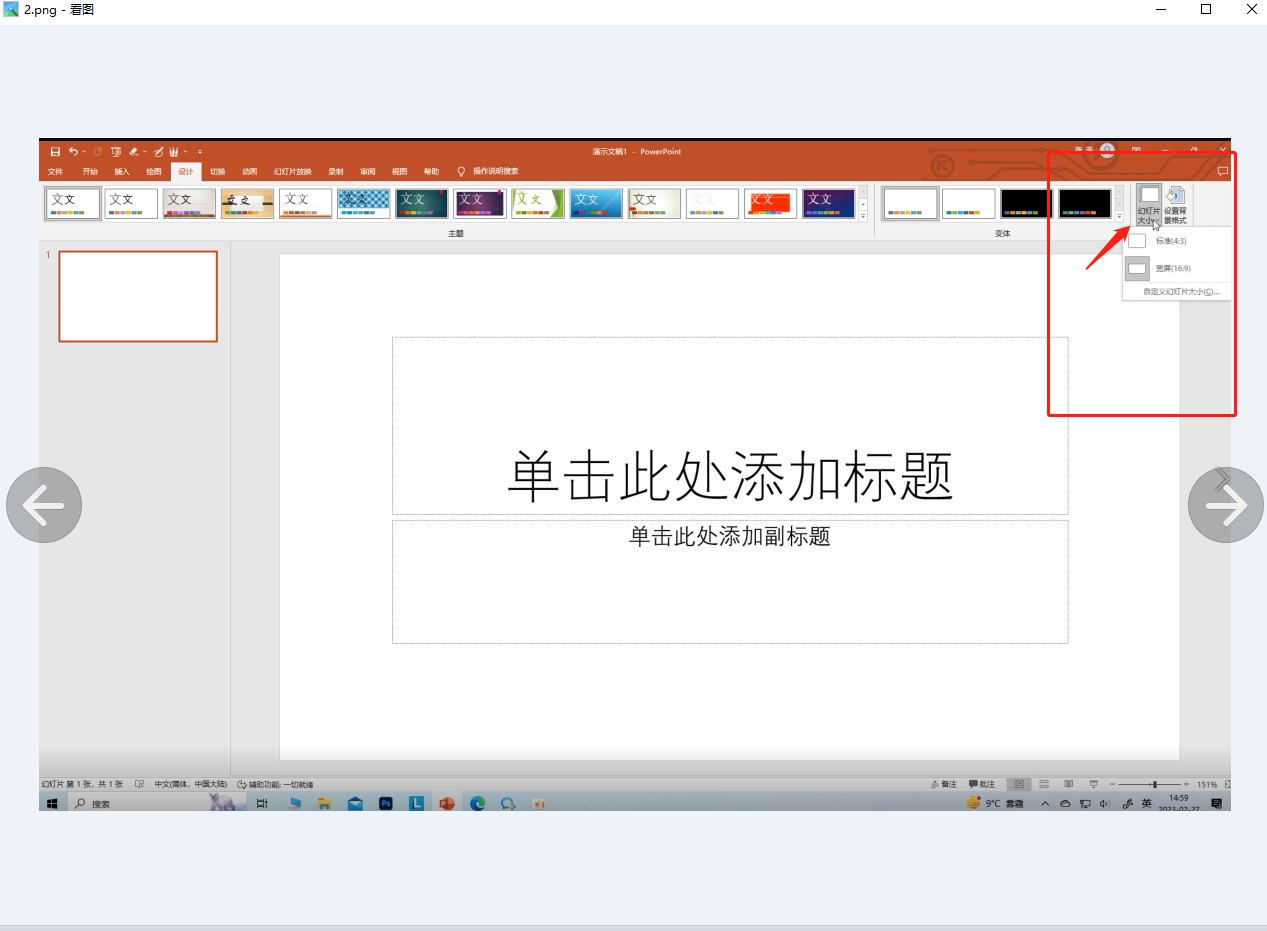Open the 动画 ribbon tab
This screenshot has width=1267, height=931.
[249, 172]
